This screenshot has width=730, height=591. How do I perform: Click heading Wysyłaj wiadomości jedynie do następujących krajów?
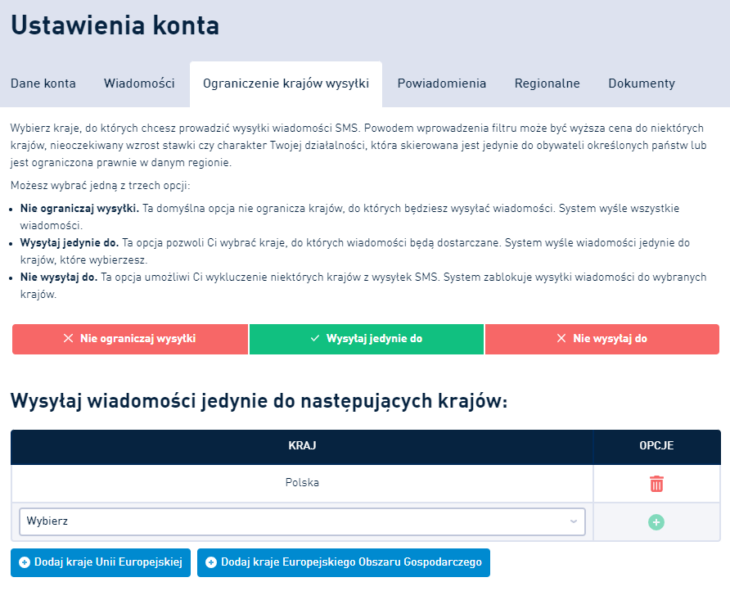[259, 401]
